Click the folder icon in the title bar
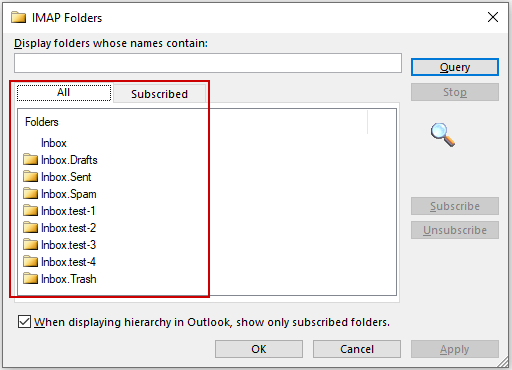512x370 pixels. tap(18, 17)
